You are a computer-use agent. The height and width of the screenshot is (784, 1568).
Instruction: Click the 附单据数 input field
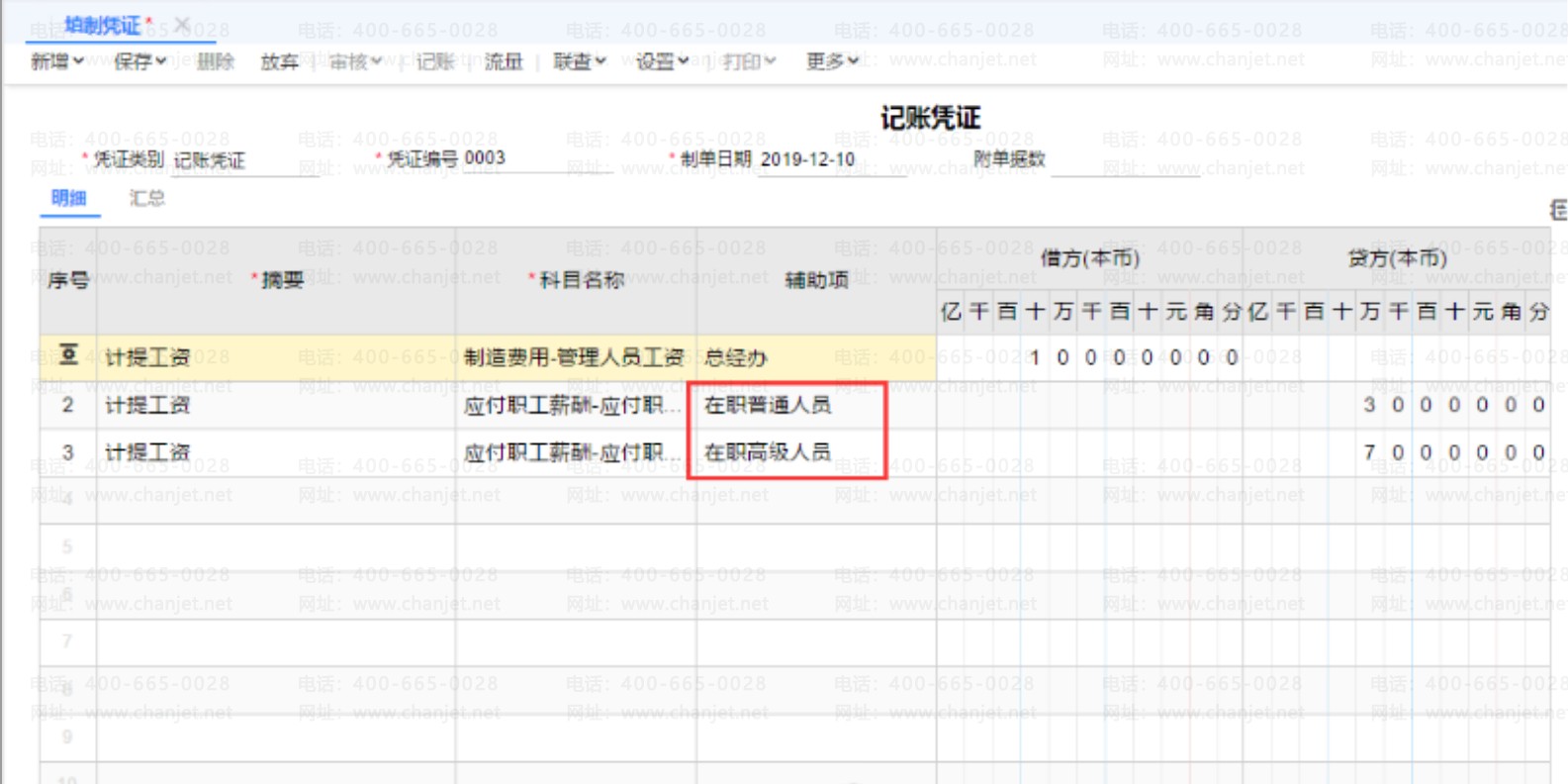pos(1126,159)
